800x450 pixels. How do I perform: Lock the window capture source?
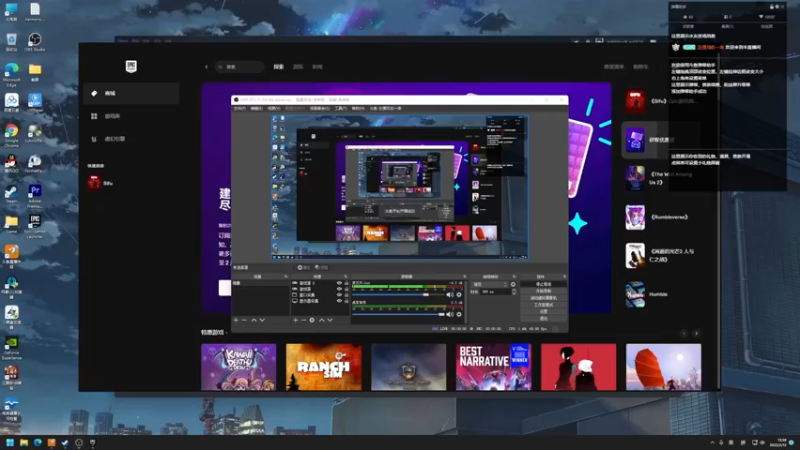click(x=346, y=295)
